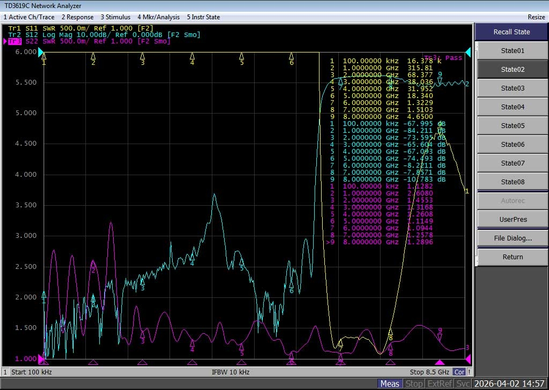Select yellow marker 6 triangle at top

click(x=291, y=56)
